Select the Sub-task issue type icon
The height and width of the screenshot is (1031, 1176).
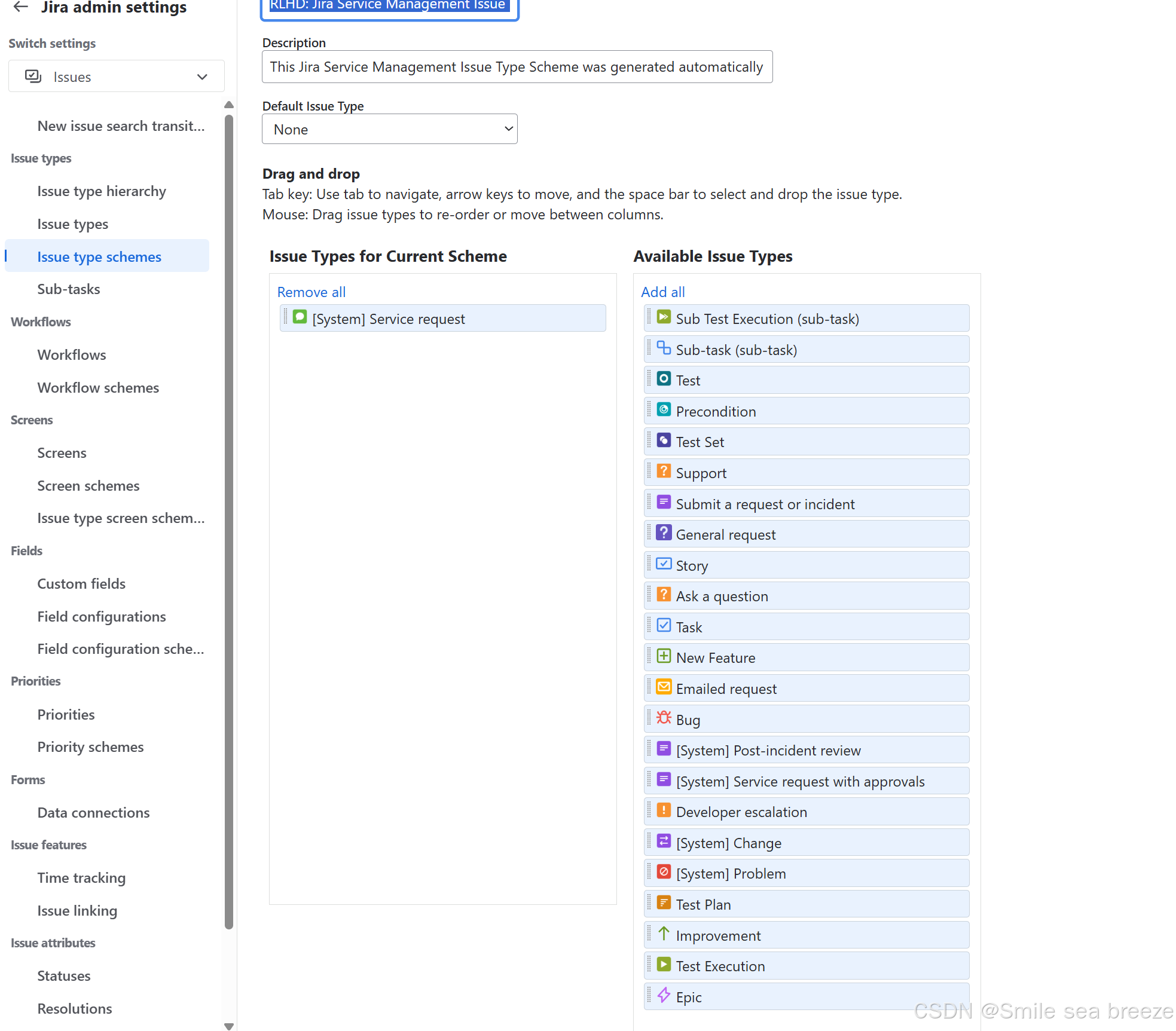tap(664, 348)
